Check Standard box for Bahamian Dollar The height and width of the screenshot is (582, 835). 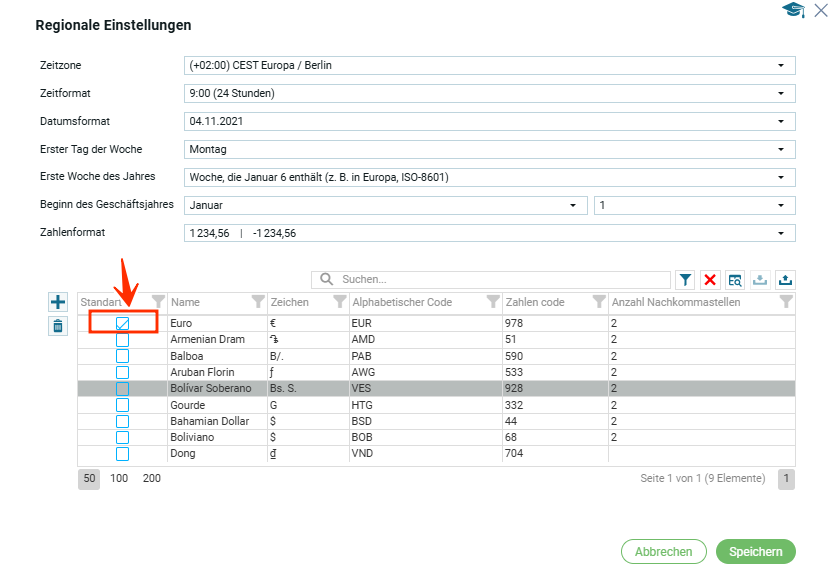tap(123, 421)
